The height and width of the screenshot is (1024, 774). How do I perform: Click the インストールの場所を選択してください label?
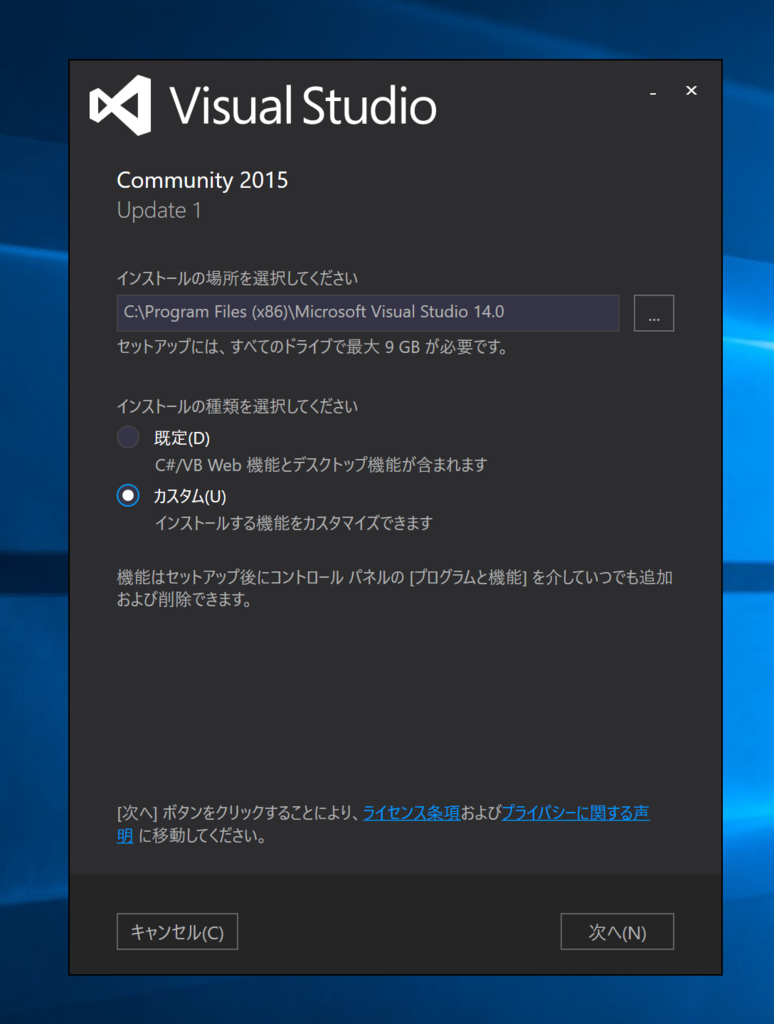(237, 278)
